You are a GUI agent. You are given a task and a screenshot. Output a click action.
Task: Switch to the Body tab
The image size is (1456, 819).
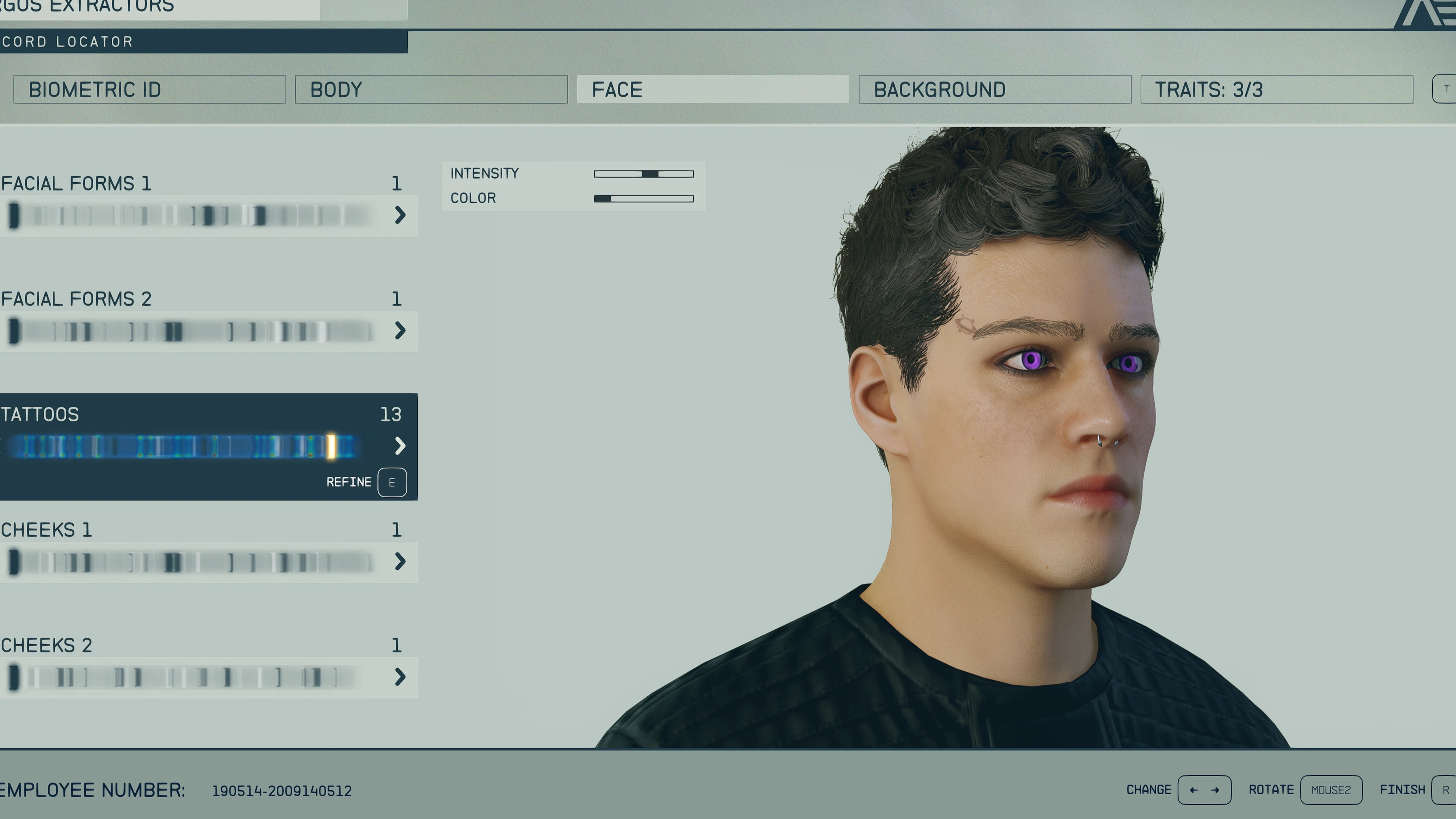click(x=430, y=89)
